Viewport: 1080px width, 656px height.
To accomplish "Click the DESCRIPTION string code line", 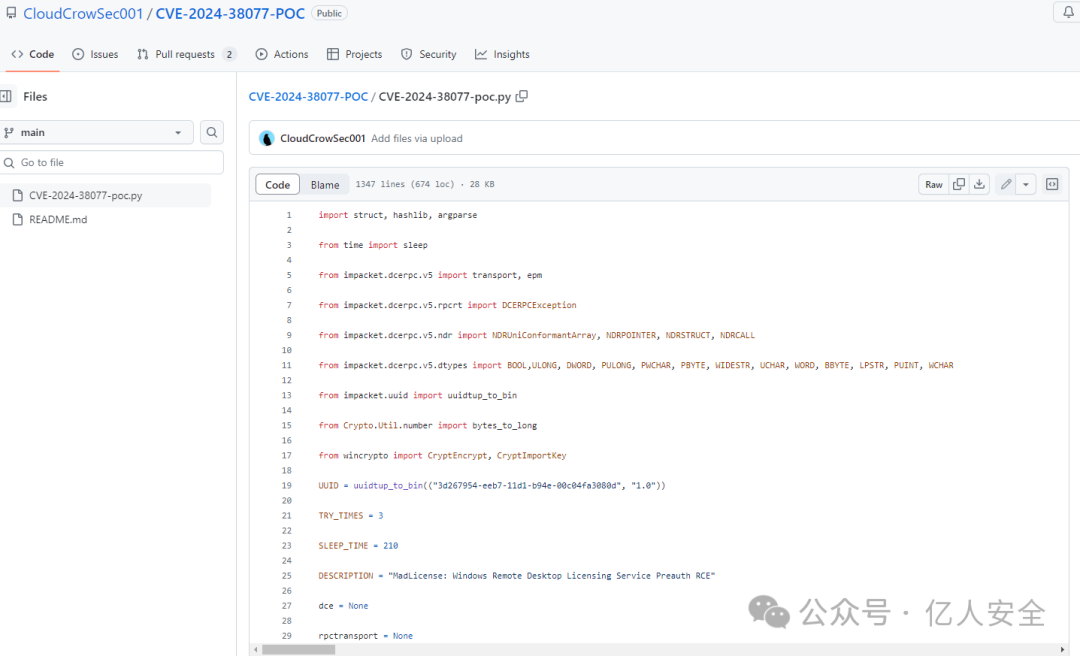I will (x=517, y=576).
